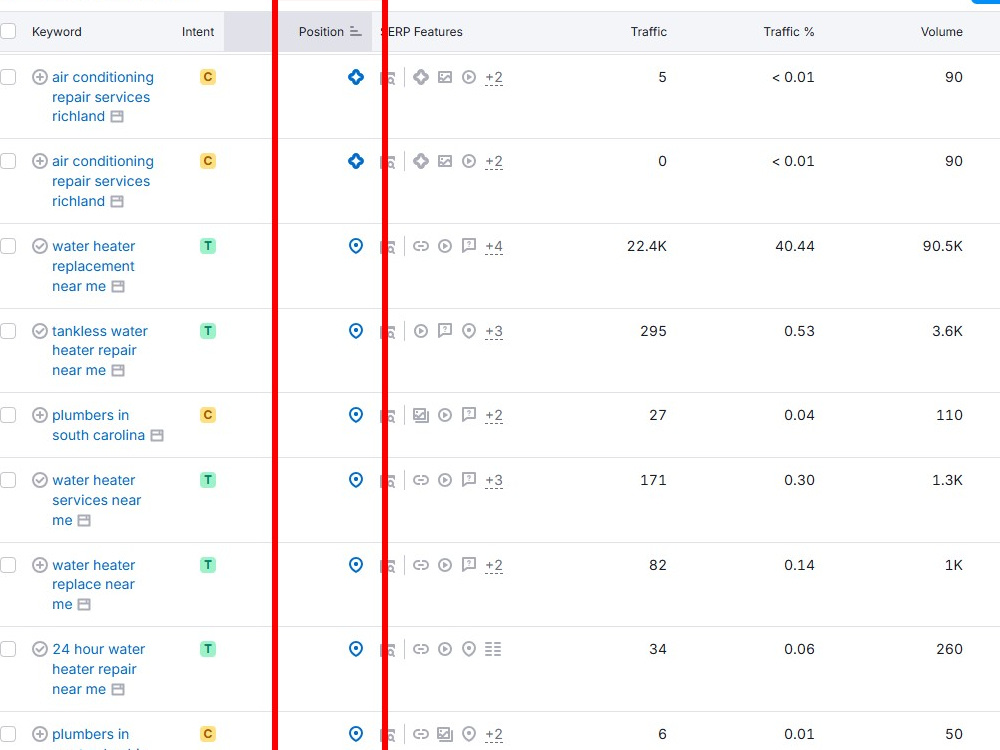
Task: Tick the plumbers in south carolina checkbox
Action: click(x=8, y=415)
